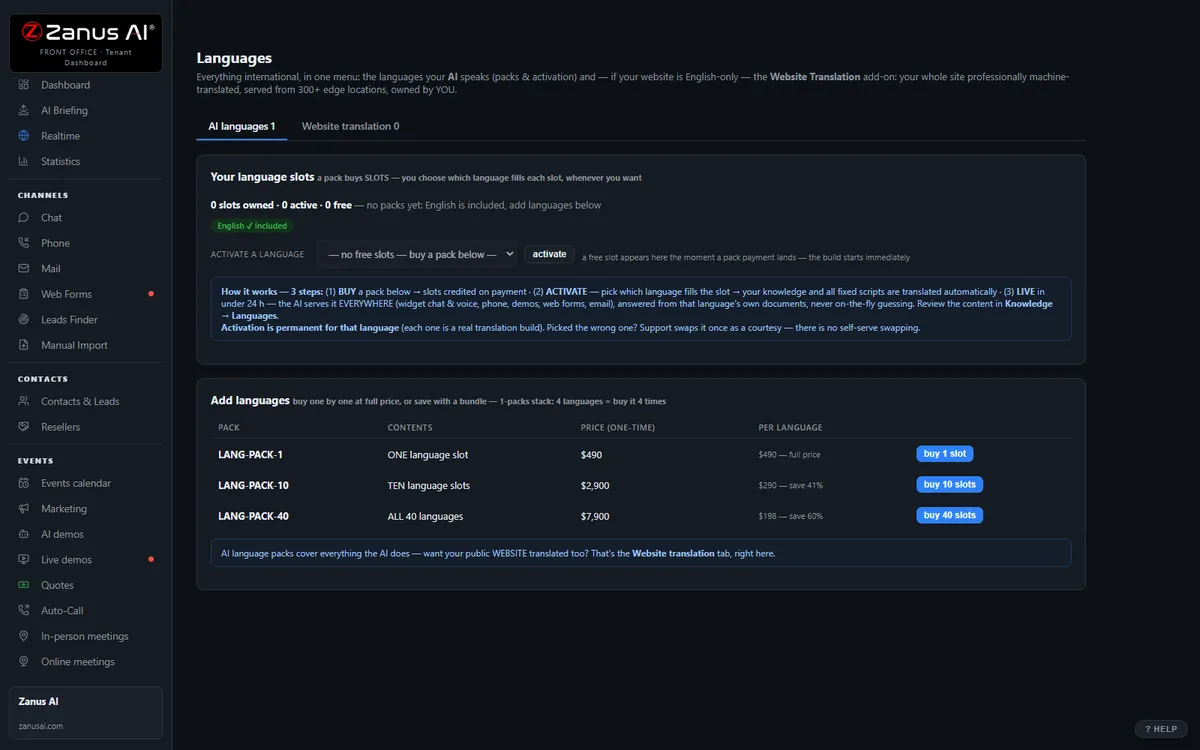This screenshot has height=750, width=1200.
Task: Click the Leads Finder icon
Action: pyautogui.click(x=24, y=319)
